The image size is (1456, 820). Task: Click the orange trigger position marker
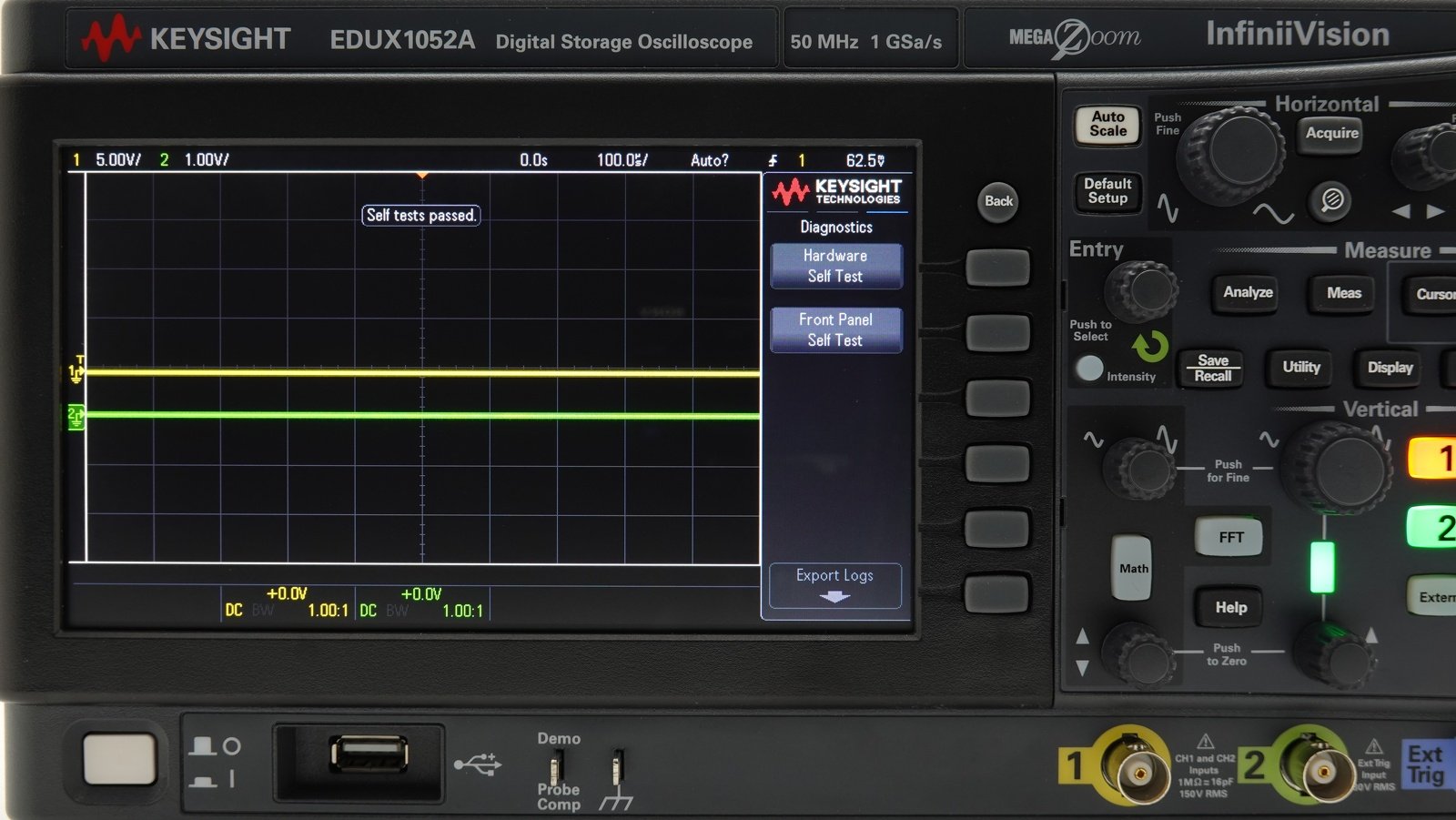[421, 175]
